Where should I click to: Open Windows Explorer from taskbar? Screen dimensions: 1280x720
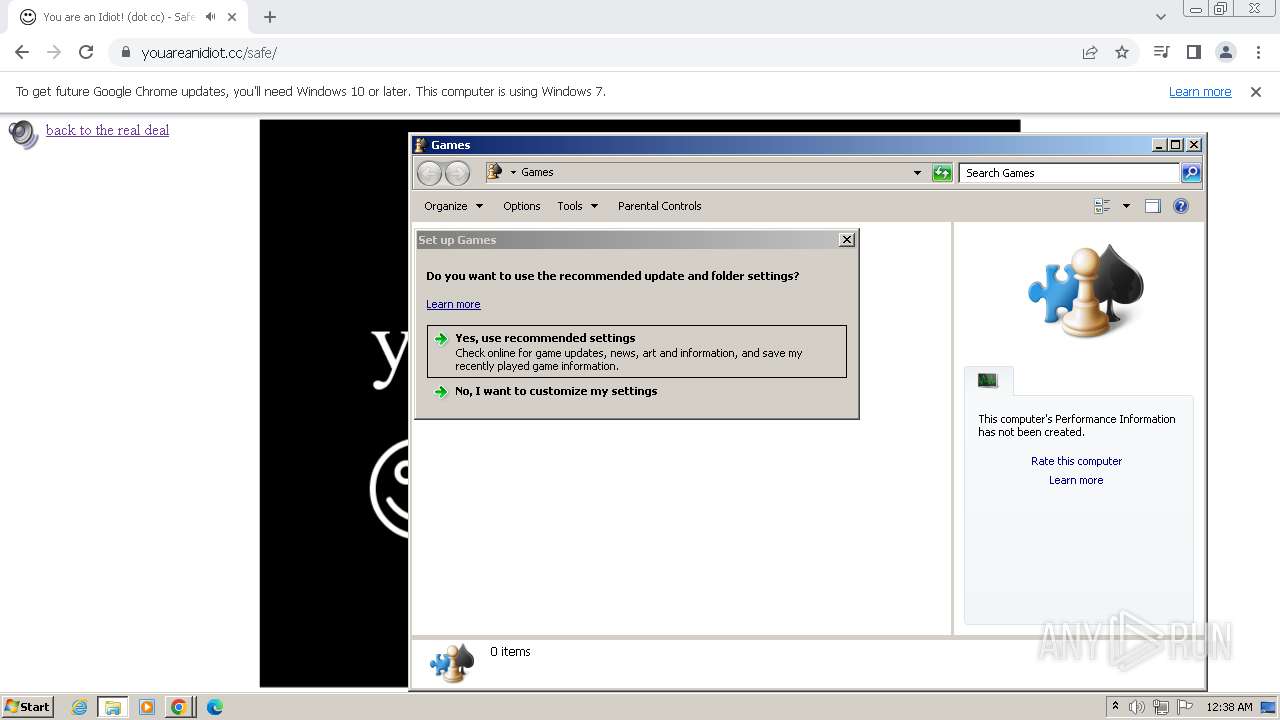click(x=113, y=707)
